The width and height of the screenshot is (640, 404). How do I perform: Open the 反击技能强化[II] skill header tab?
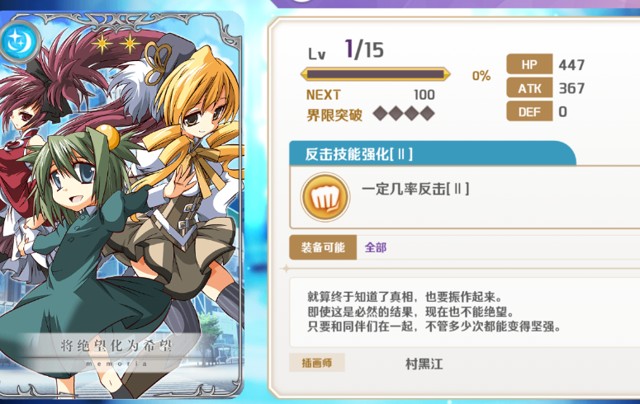click(x=433, y=153)
